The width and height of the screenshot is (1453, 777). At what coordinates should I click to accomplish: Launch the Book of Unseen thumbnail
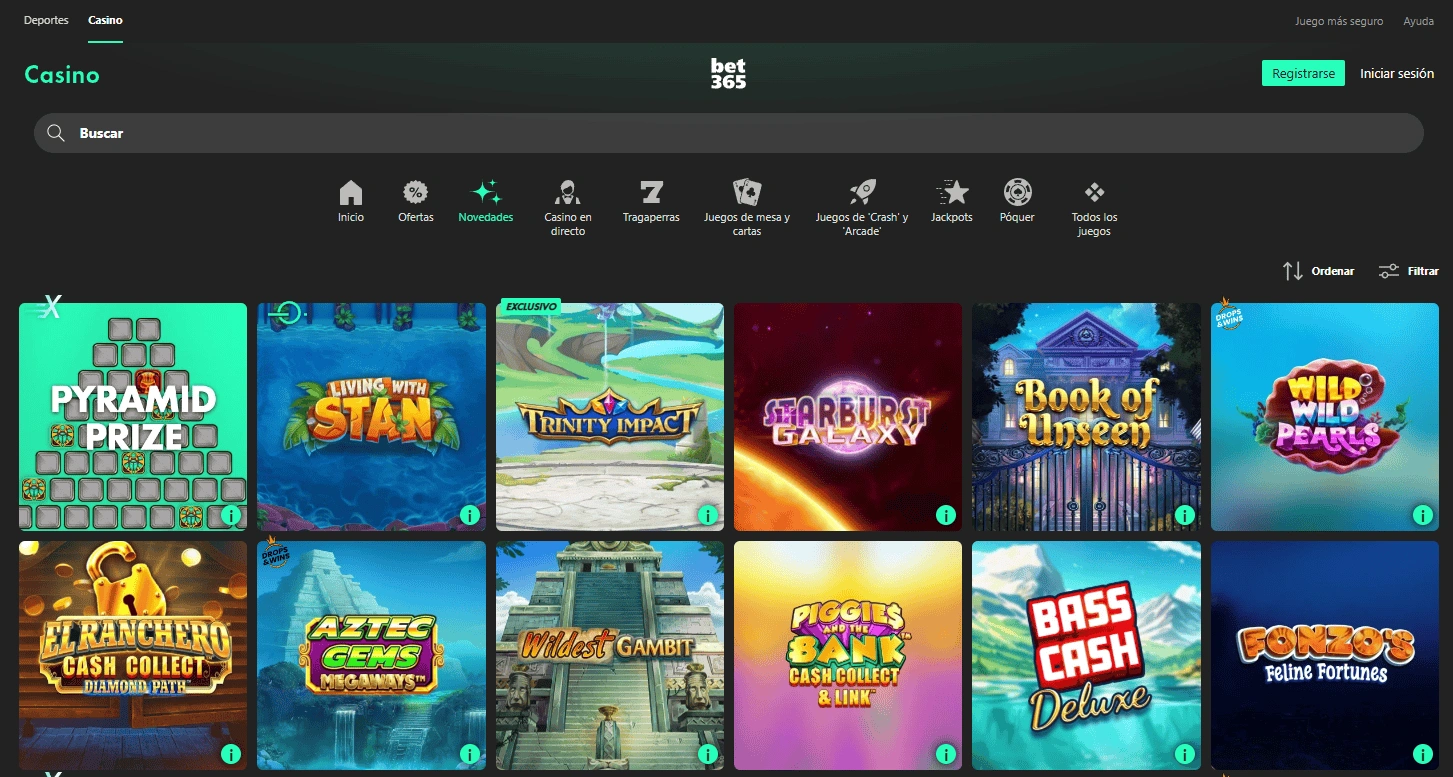tap(1086, 417)
